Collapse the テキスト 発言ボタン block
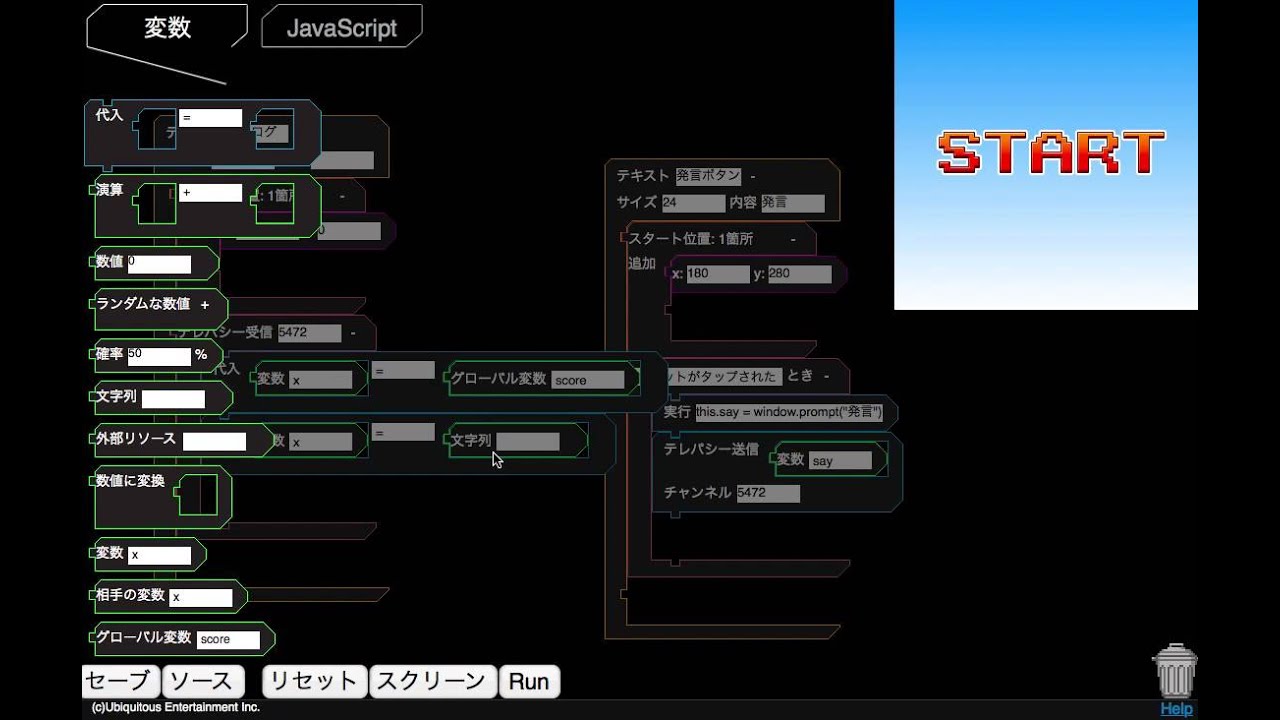Screen dimensions: 1280x720 click(753, 176)
